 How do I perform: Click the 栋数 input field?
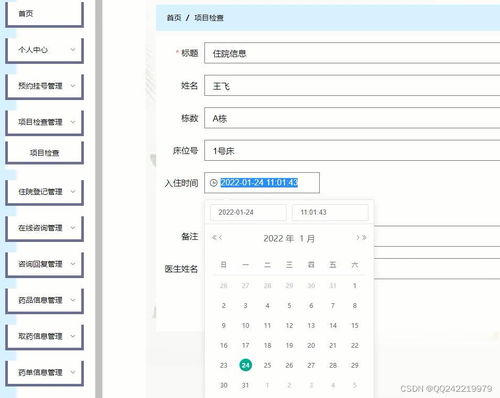352,118
